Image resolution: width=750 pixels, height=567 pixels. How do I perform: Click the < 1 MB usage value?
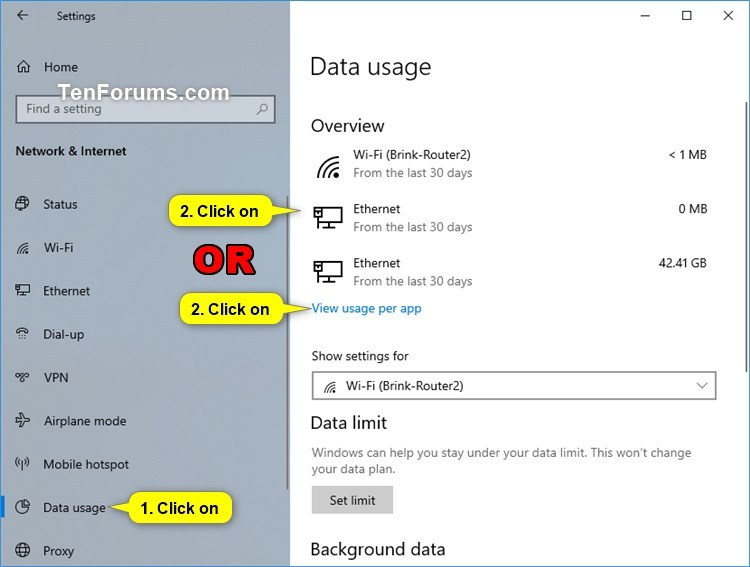tap(687, 155)
